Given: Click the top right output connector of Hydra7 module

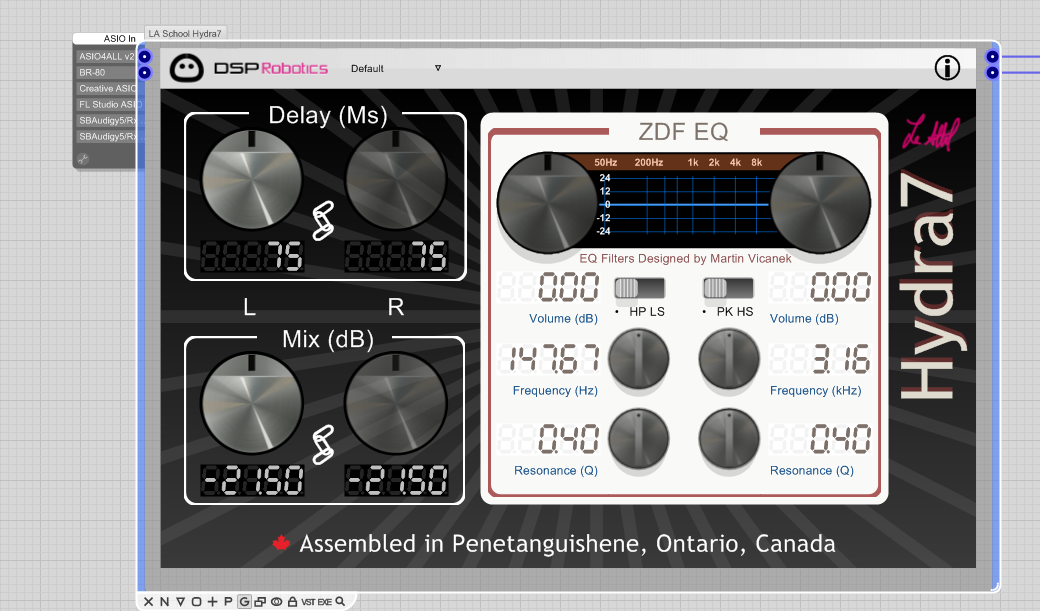Looking at the screenshot, I should 992,56.
